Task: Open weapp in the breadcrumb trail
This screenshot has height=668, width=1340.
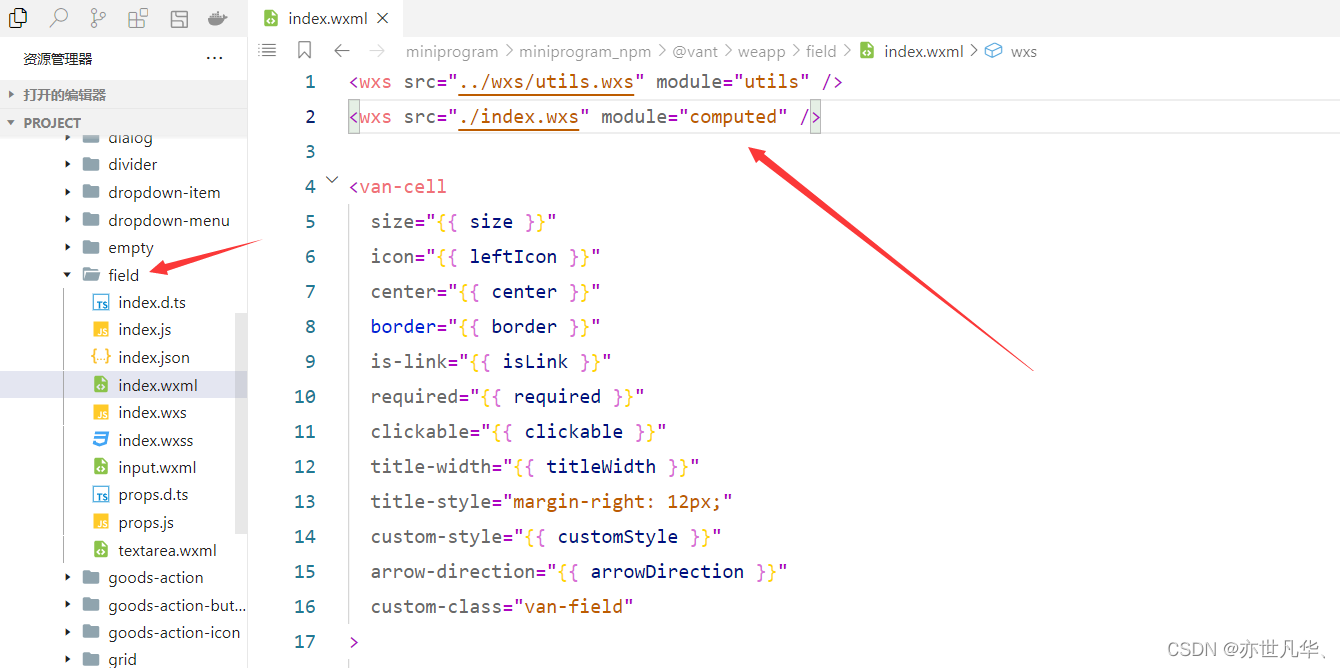Action: tap(761, 51)
